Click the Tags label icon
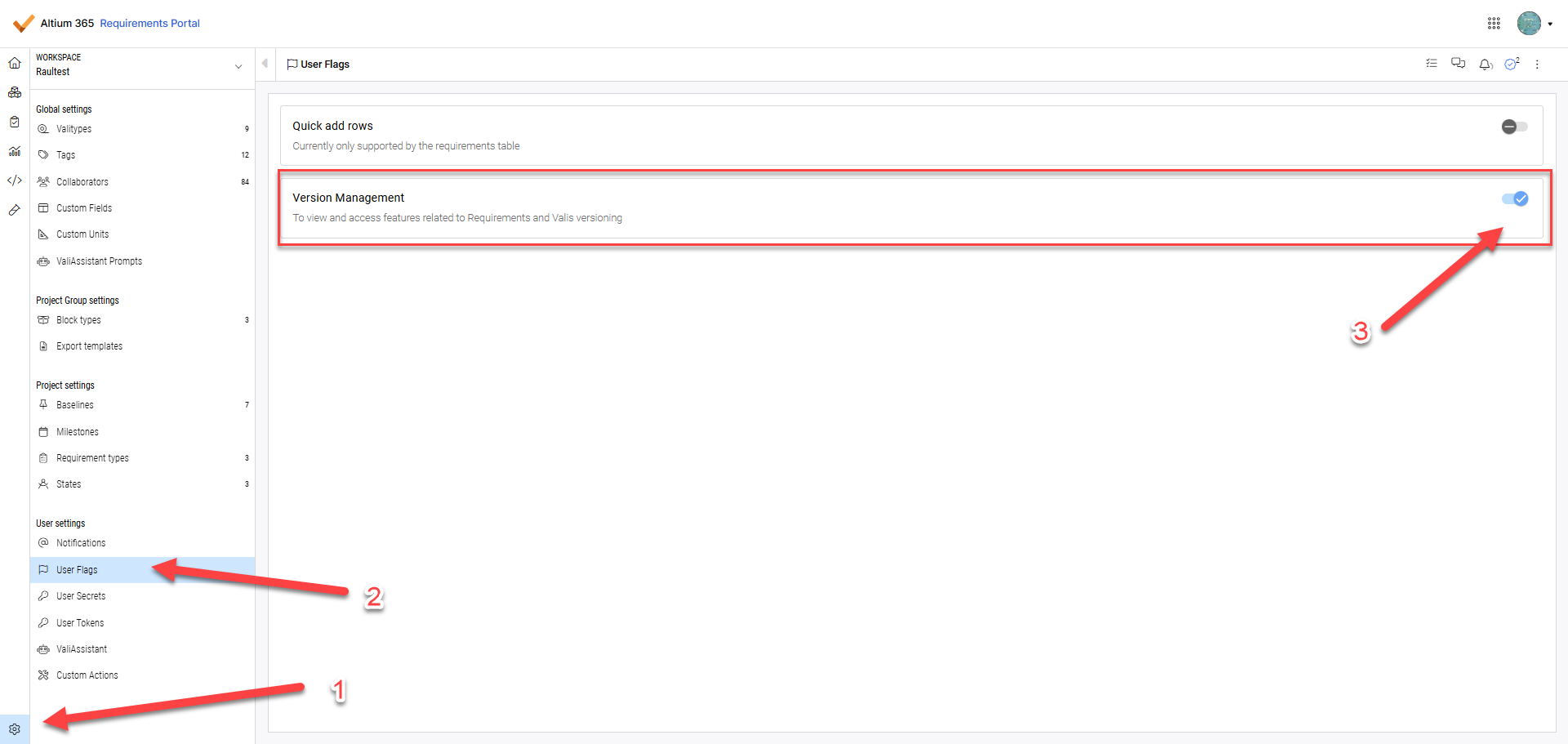The image size is (1568, 744). pos(43,155)
